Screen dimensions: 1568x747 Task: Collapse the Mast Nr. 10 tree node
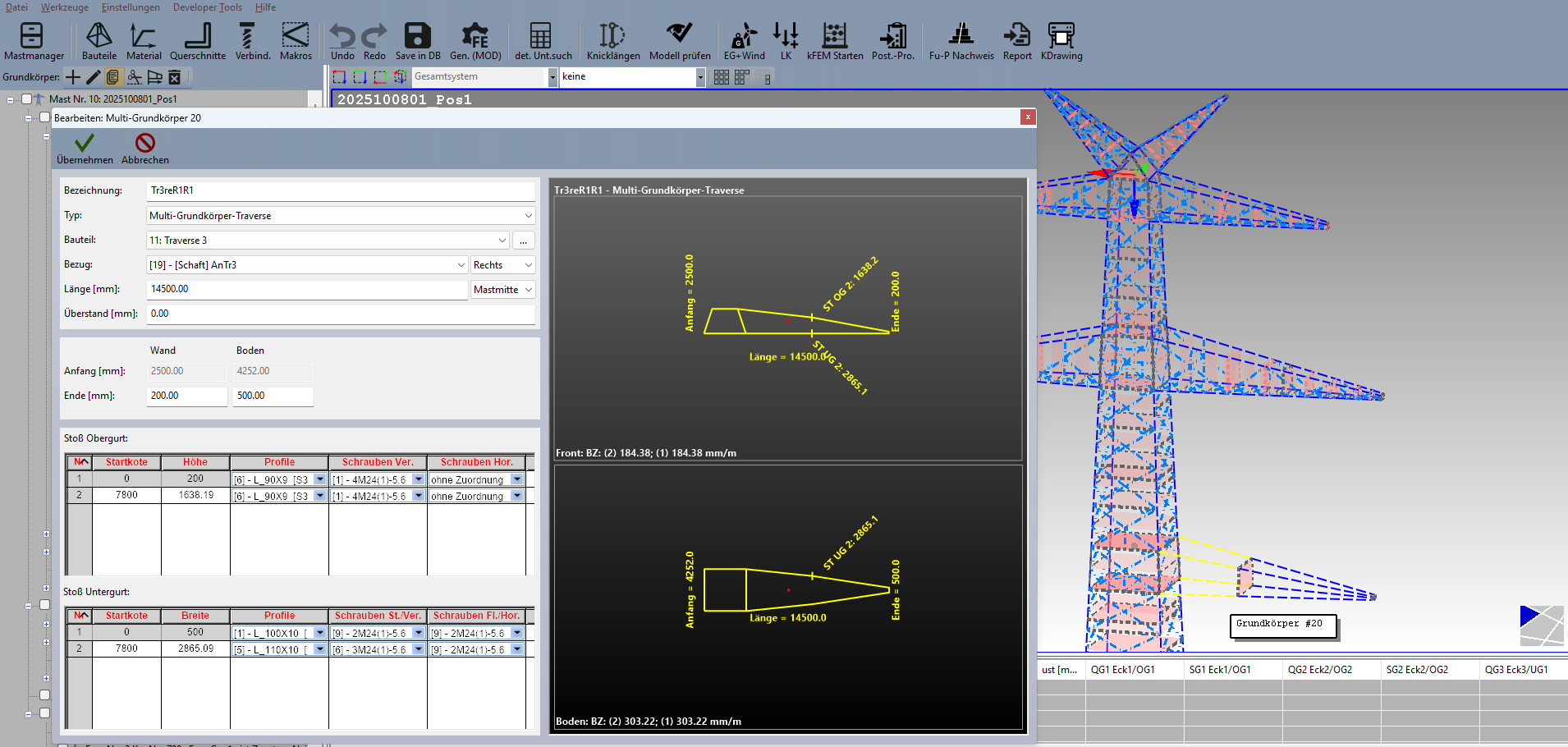click(x=11, y=100)
